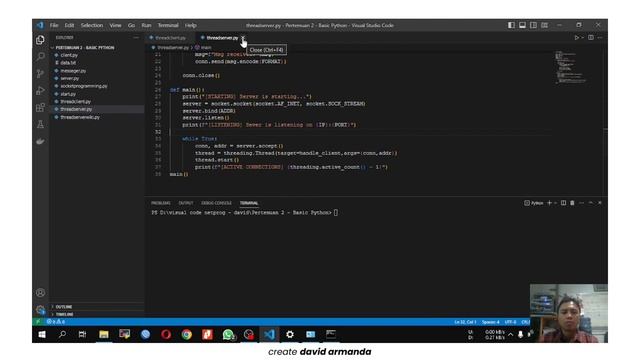Click into the terminal prompt line
This screenshot has width=640, height=360.
245,213
